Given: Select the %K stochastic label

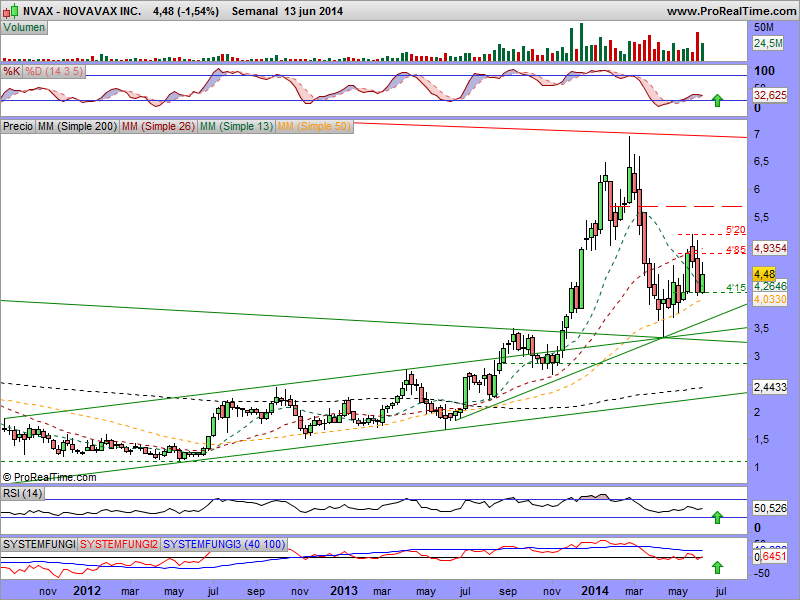Looking at the screenshot, I should [12, 71].
